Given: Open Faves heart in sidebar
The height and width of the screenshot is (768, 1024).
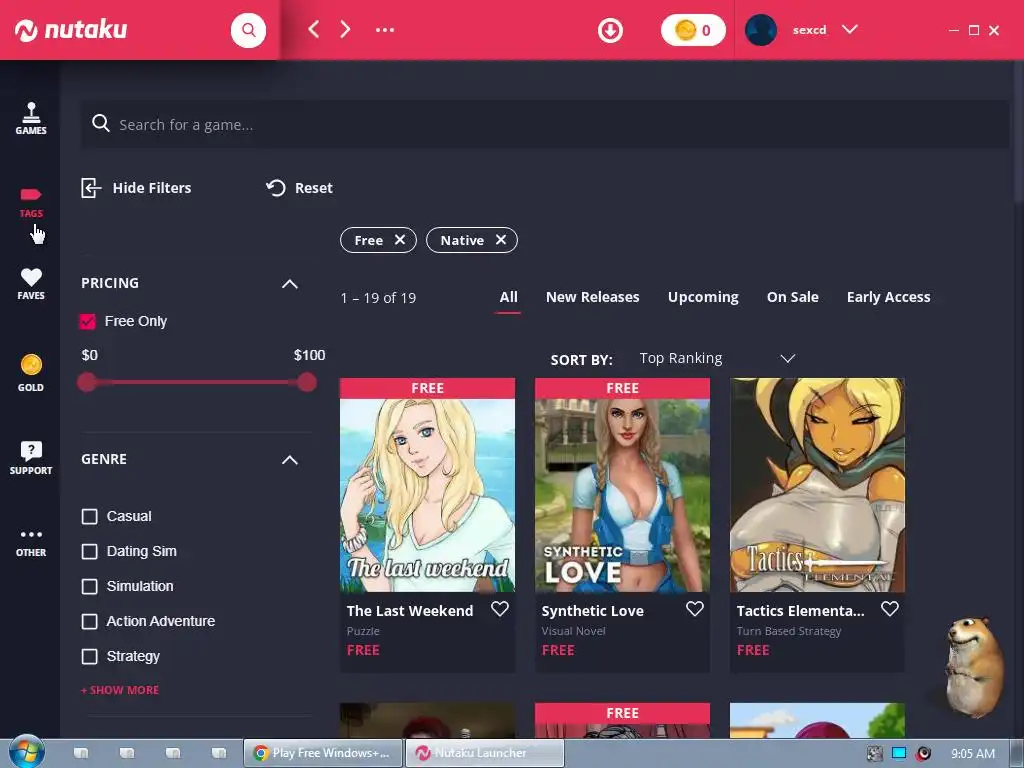Looking at the screenshot, I should pyautogui.click(x=31, y=284).
